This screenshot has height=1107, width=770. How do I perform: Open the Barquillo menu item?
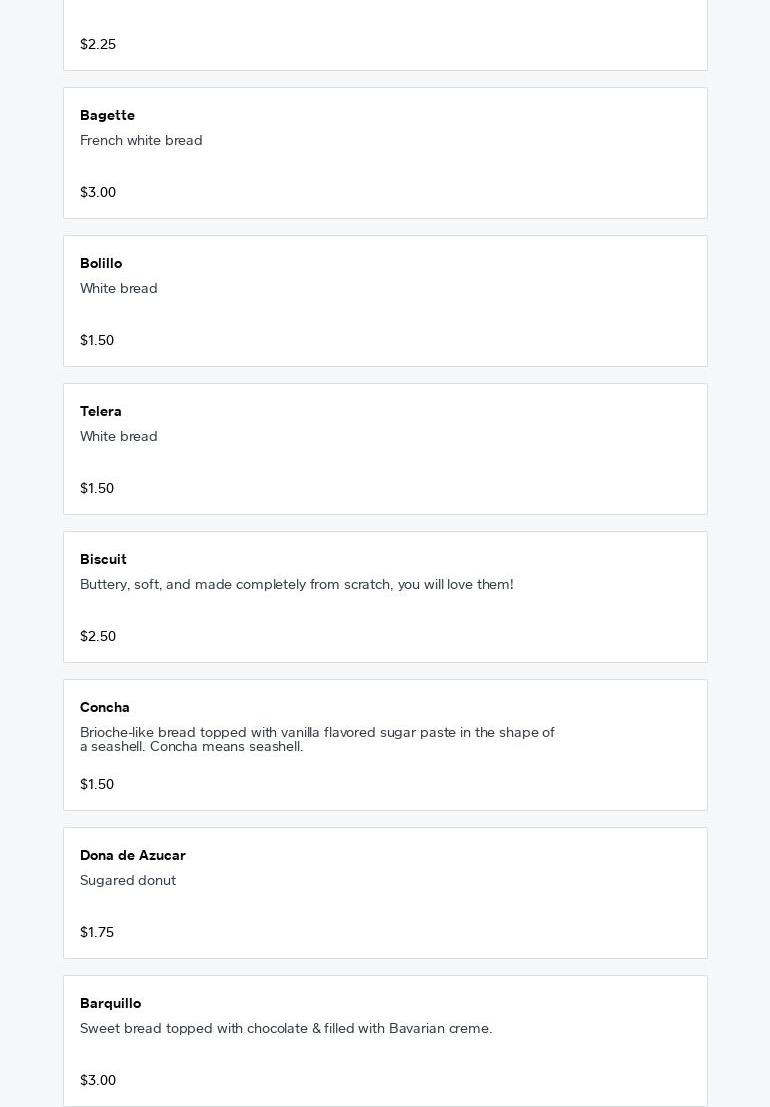click(x=110, y=1003)
